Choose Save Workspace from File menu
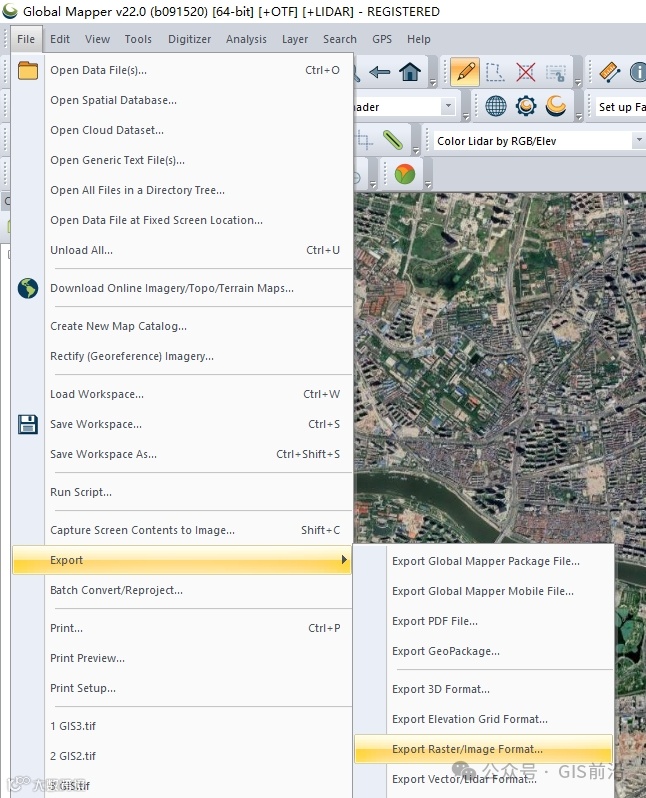Viewport: 646px width, 798px height. 96,424
